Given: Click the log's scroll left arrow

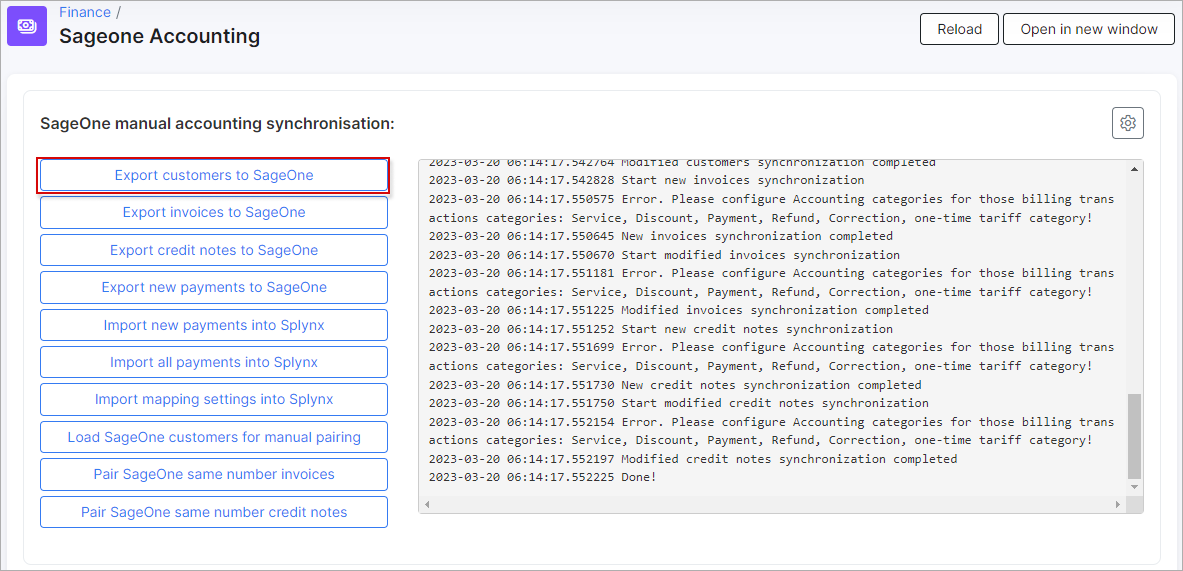Looking at the screenshot, I should [x=427, y=504].
